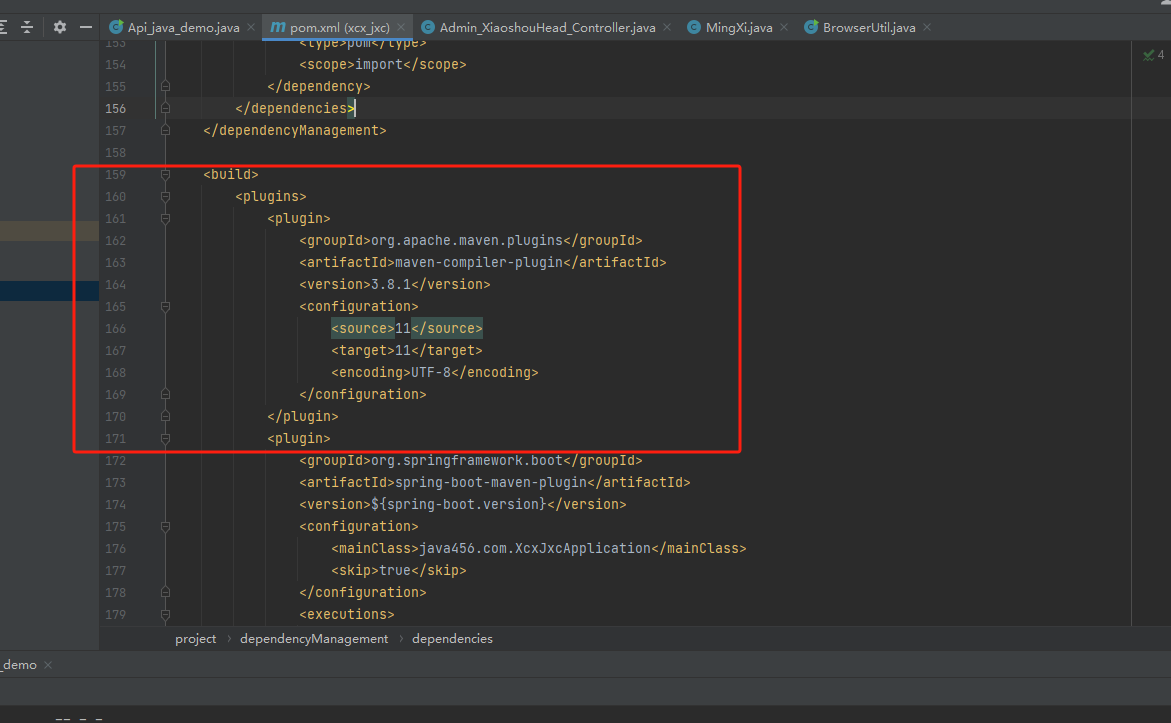Click line number 168 in the gutter
This screenshot has height=723, width=1171.
click(x=115, y=373)
